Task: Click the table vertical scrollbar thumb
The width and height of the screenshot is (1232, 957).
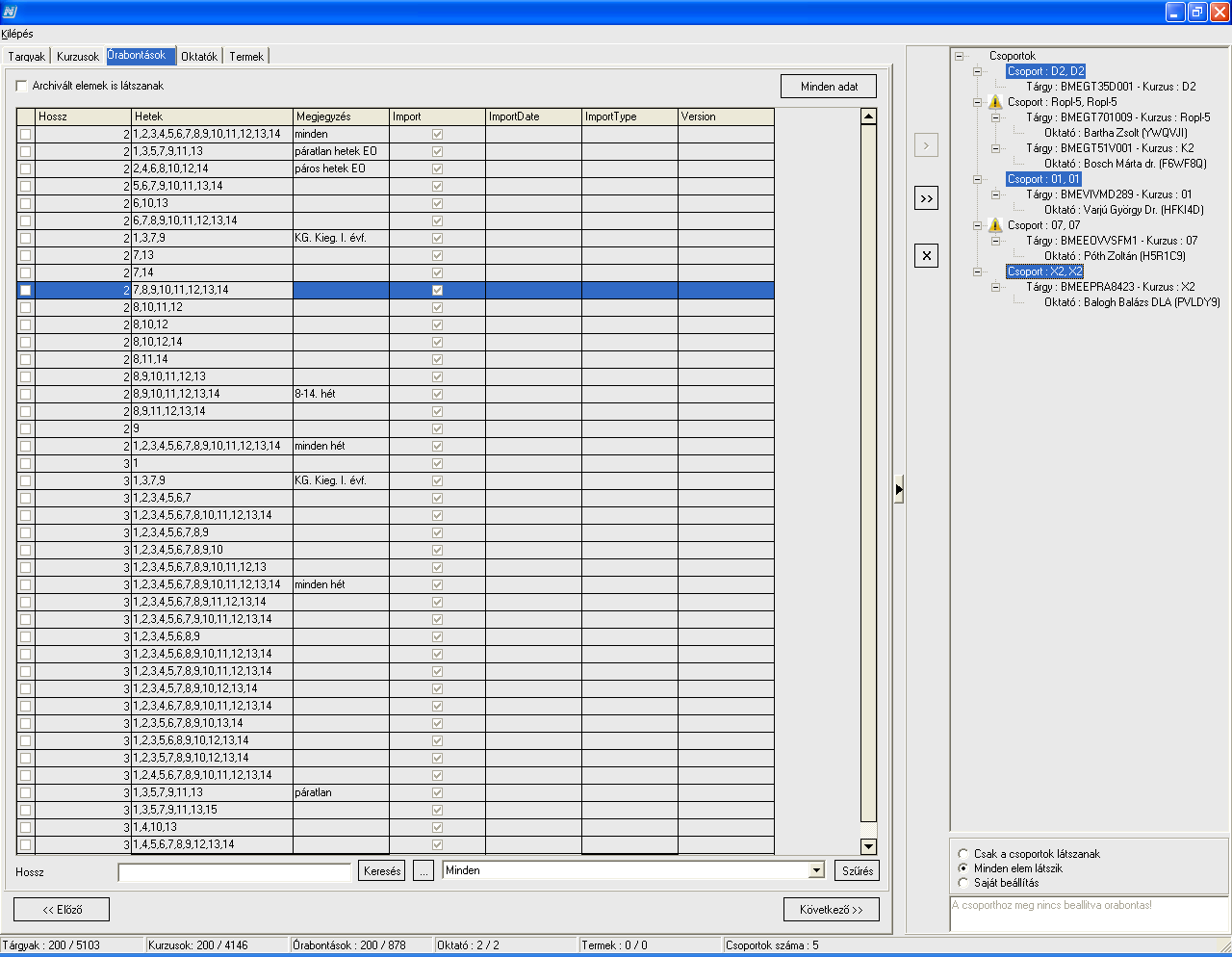Action: pyautogui.click(x=868, y=473)
